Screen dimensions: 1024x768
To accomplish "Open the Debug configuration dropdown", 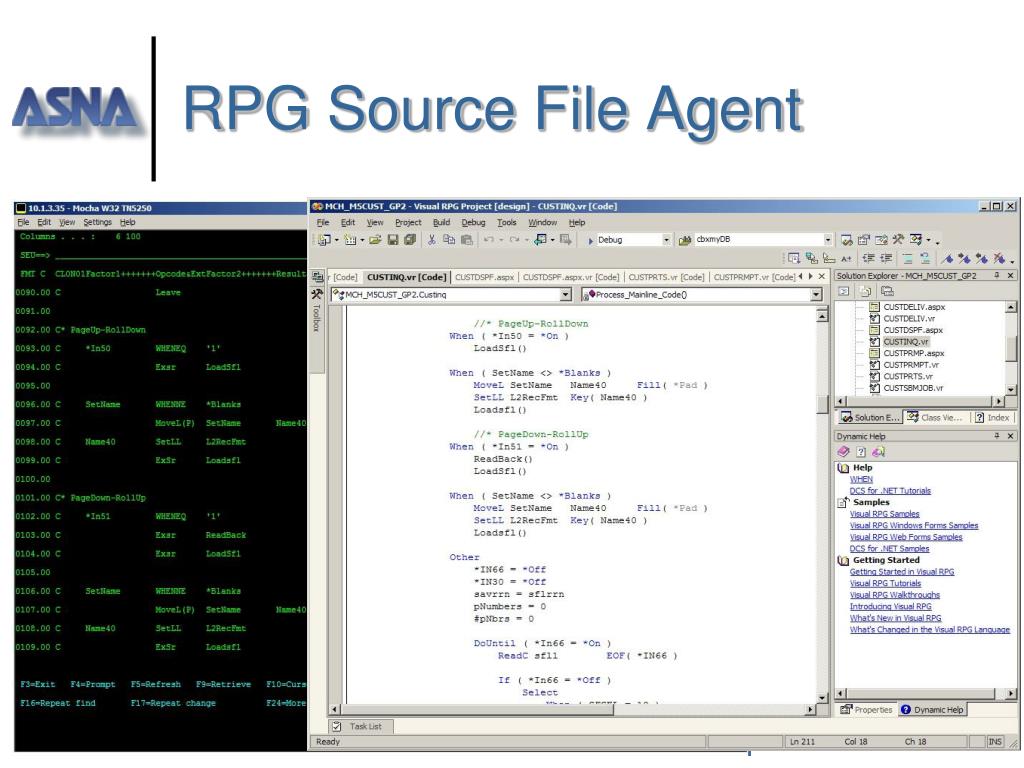I will click(666, 240).
